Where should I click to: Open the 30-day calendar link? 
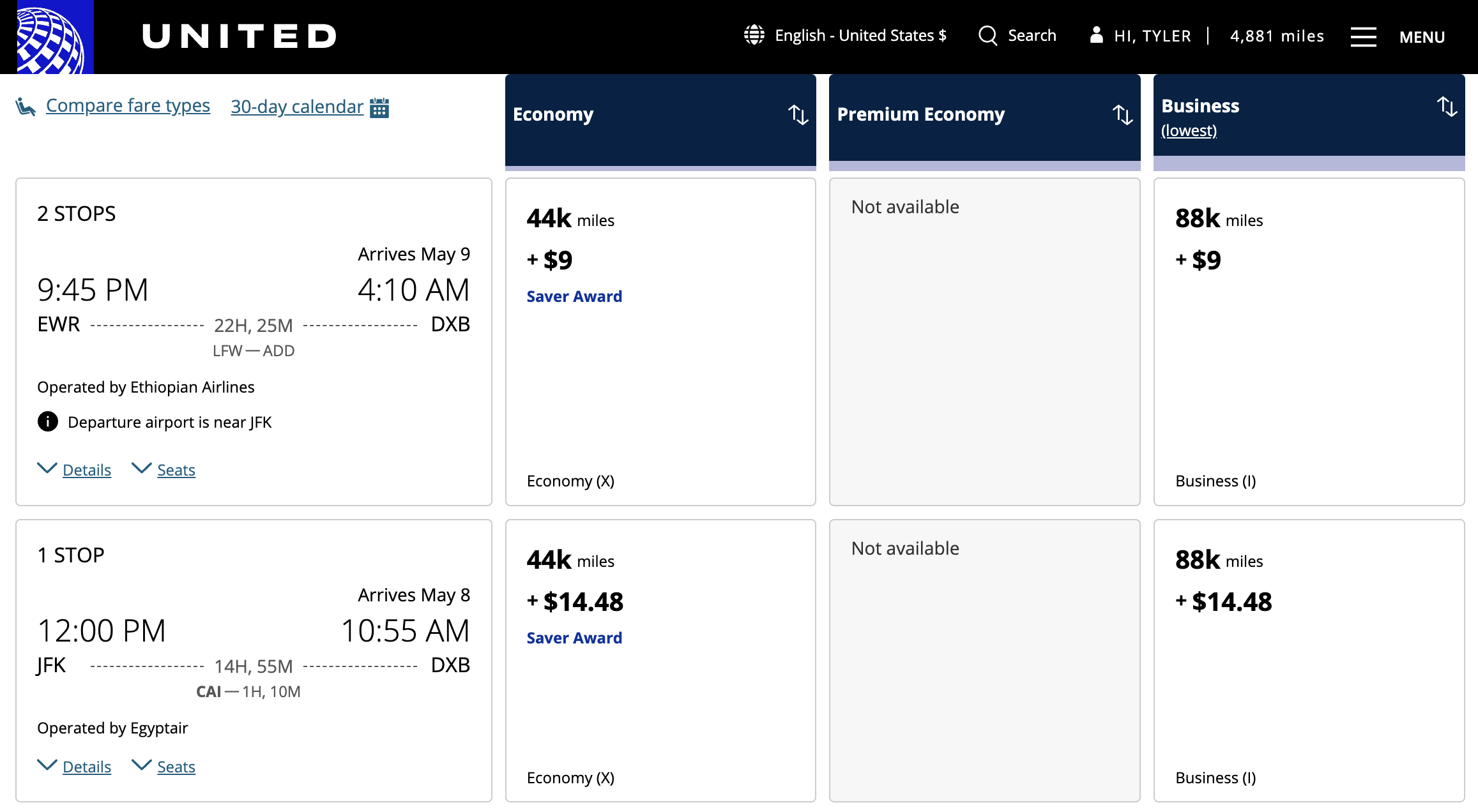pyautogui.click(x=297, y=107)
